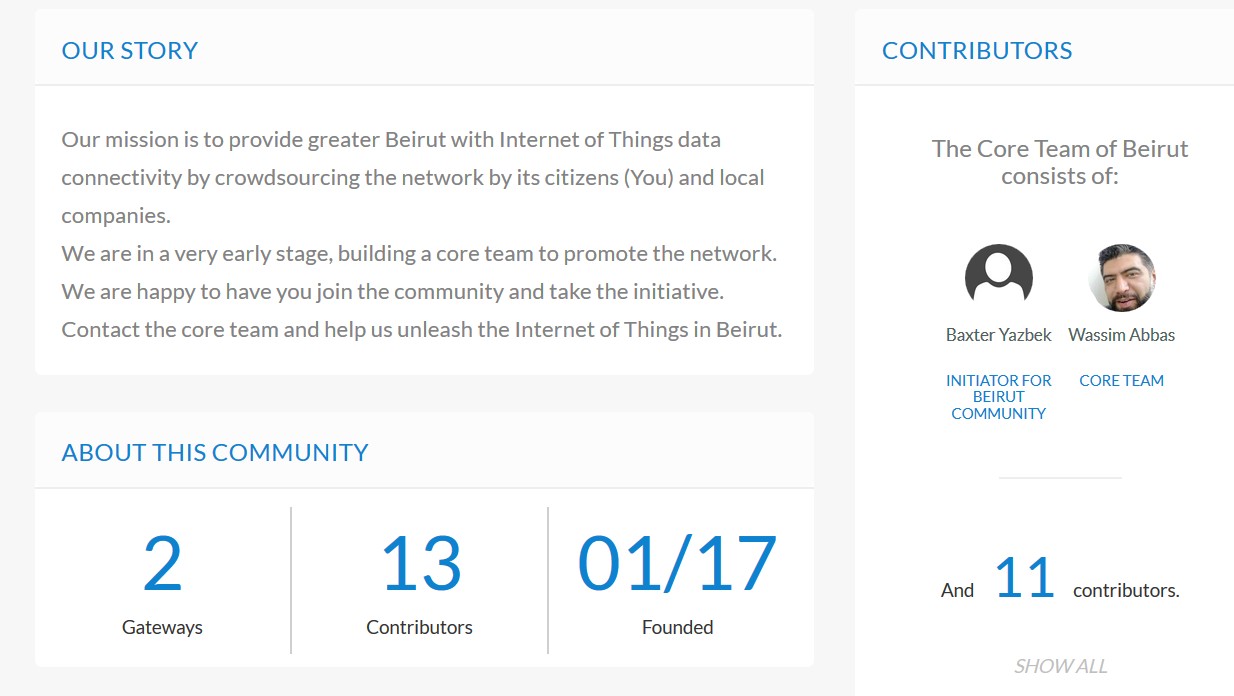Click the mission statement paragraph

pos(422,235)
